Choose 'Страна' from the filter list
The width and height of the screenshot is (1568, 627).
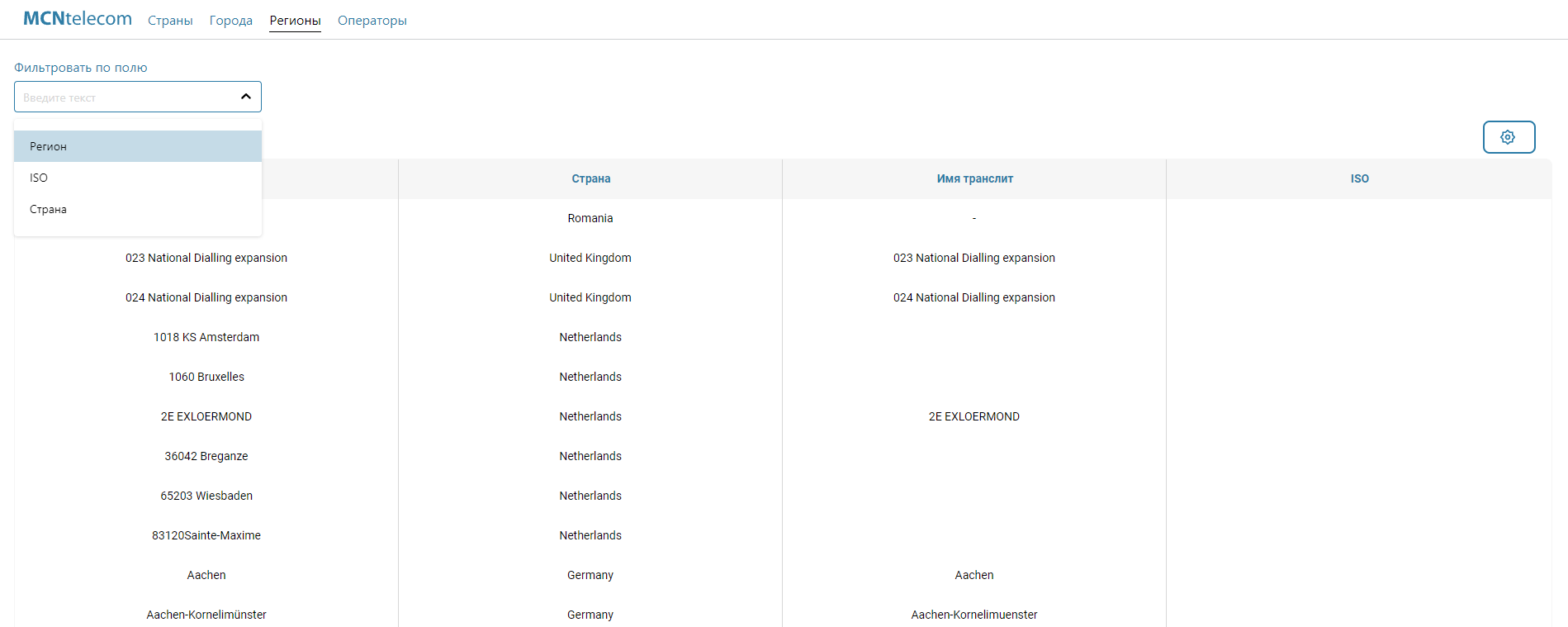(x=49, y=209)
